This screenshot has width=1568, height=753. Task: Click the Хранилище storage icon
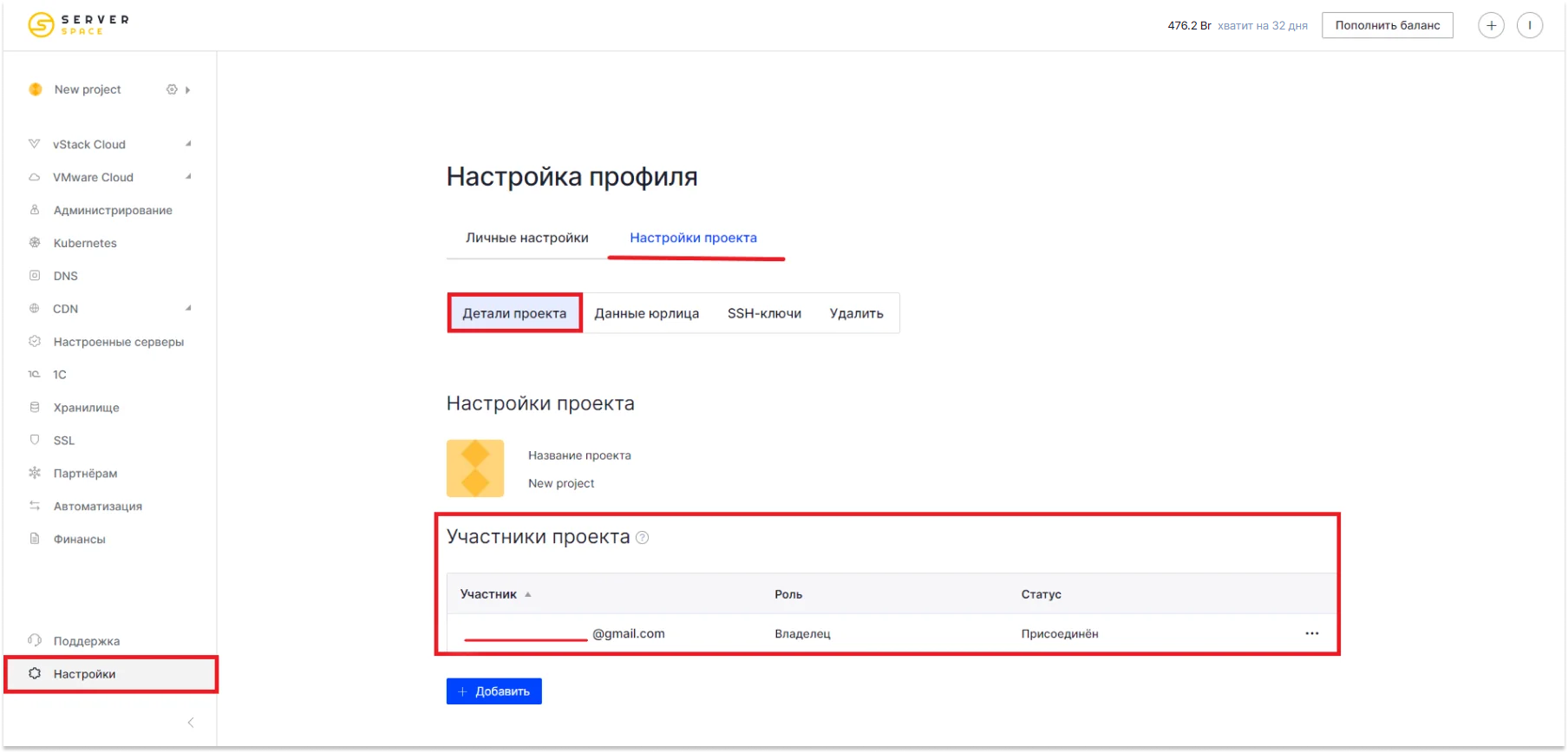point(35,407)
